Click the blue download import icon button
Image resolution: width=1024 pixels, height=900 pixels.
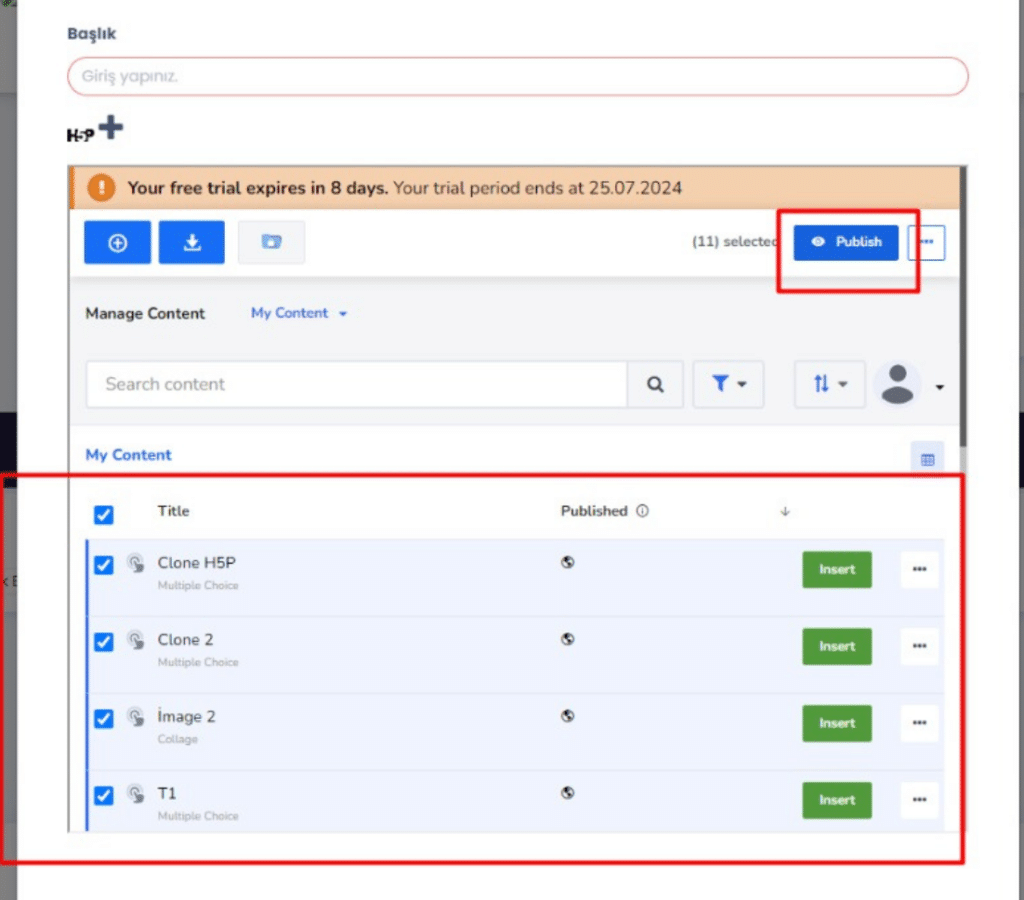(191, 243)
